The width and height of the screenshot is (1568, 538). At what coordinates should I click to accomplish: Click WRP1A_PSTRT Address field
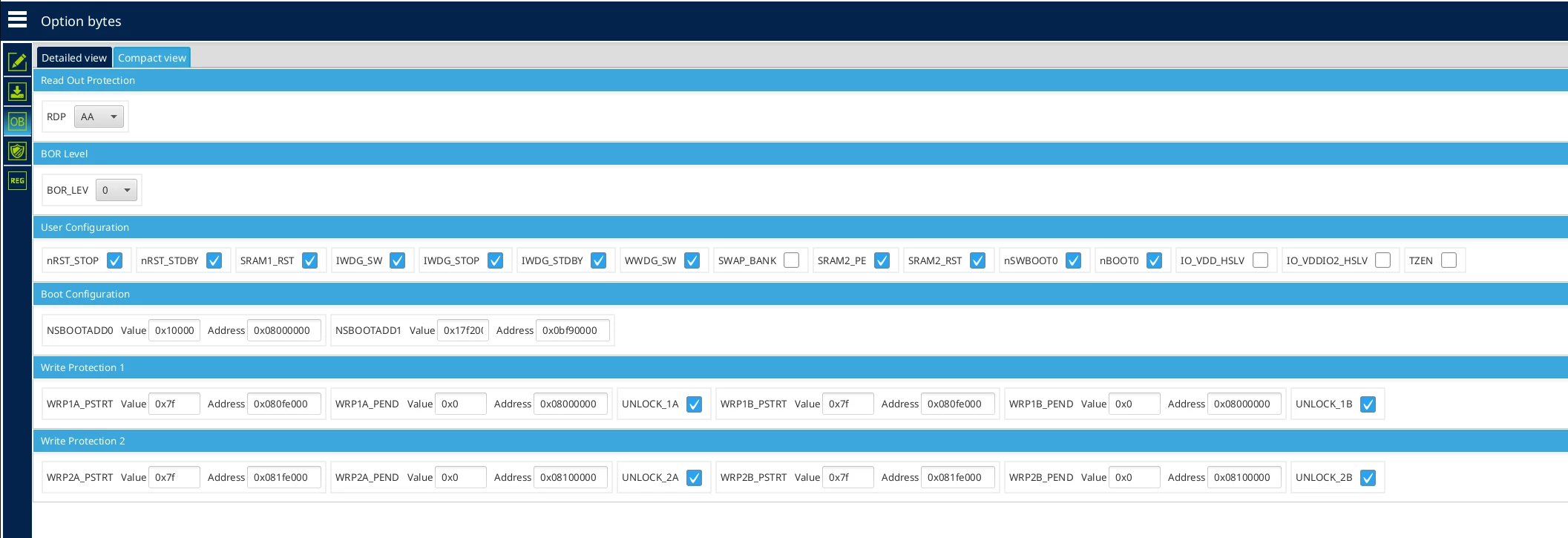click(x=284, y=404)
